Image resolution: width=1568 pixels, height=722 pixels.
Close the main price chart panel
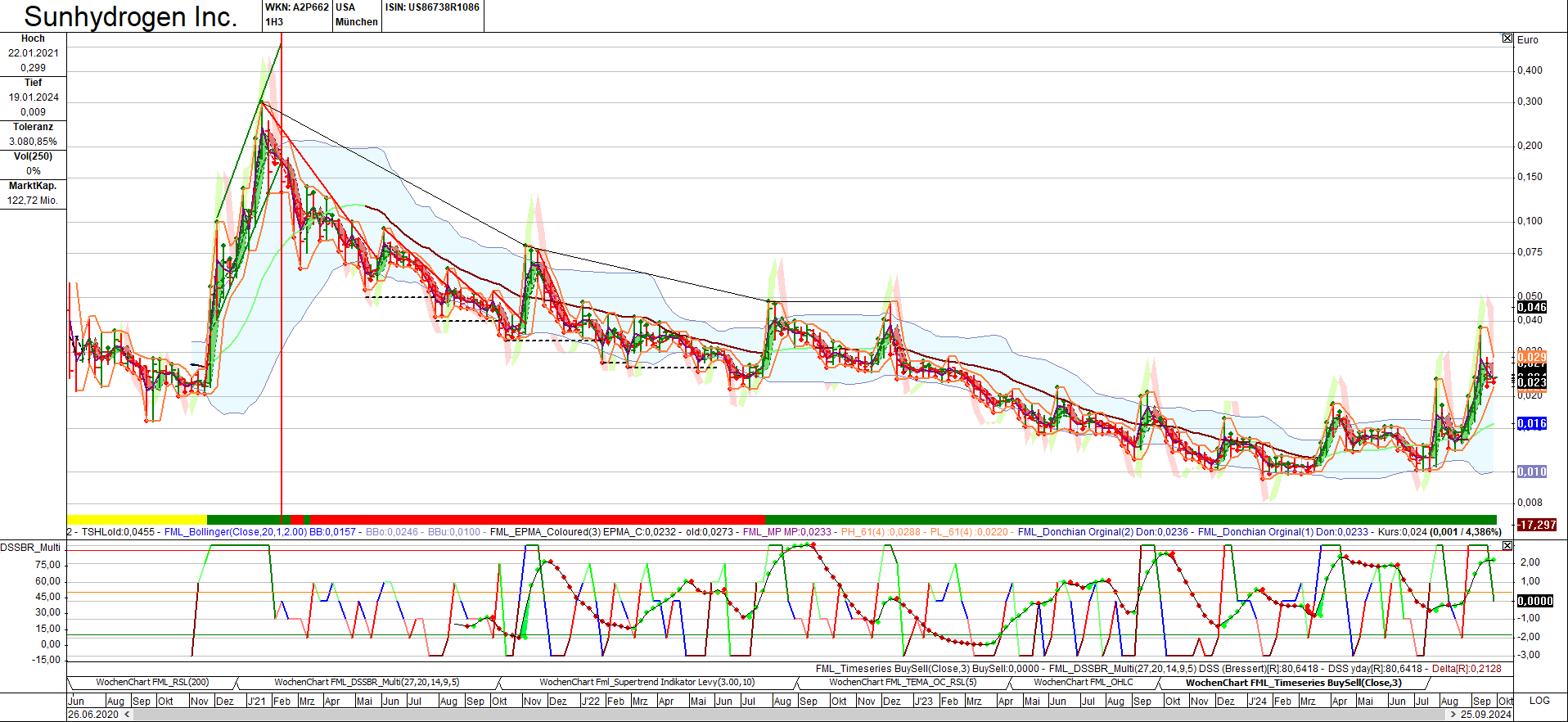pos(1507,38)
